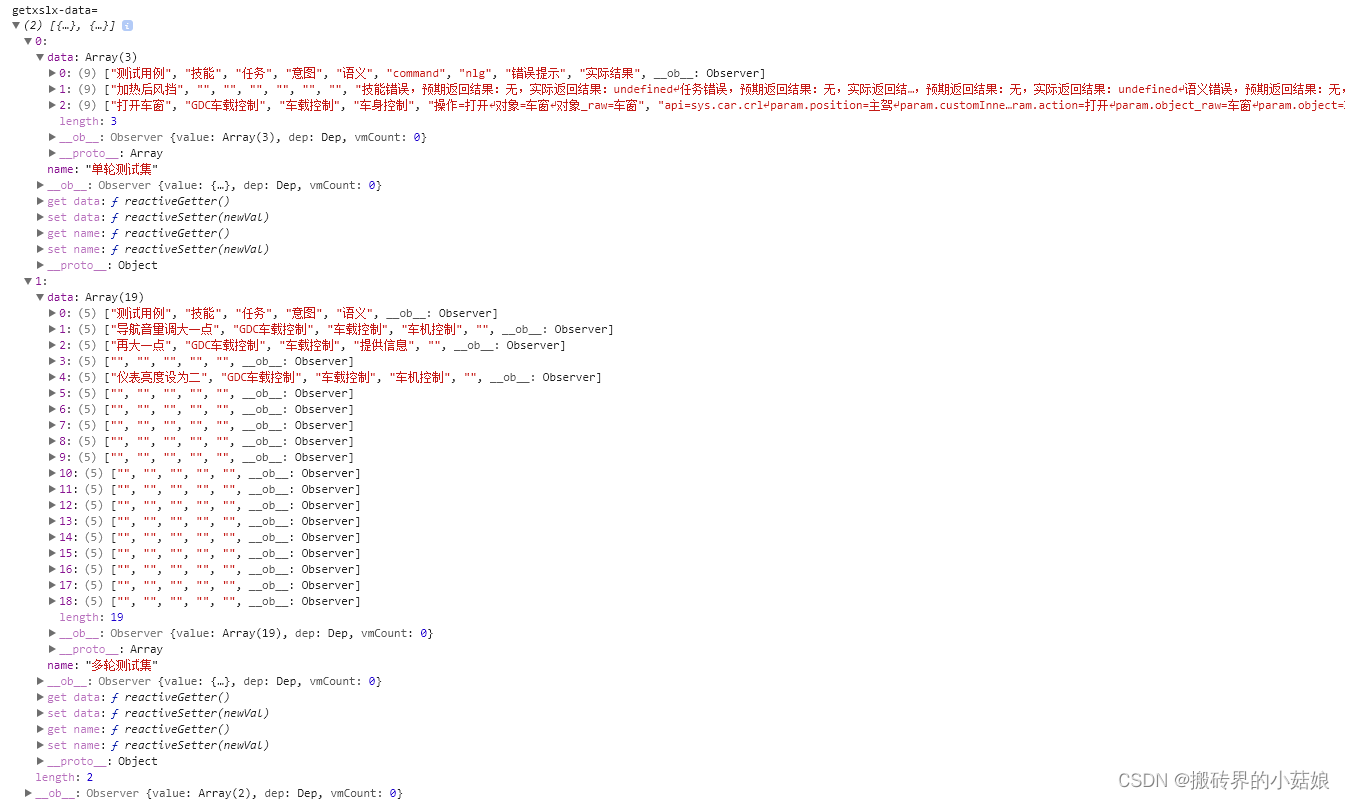Expand empty row 11 of Array(19)
The image size is (1345, 799).
(x=52, y=489)
